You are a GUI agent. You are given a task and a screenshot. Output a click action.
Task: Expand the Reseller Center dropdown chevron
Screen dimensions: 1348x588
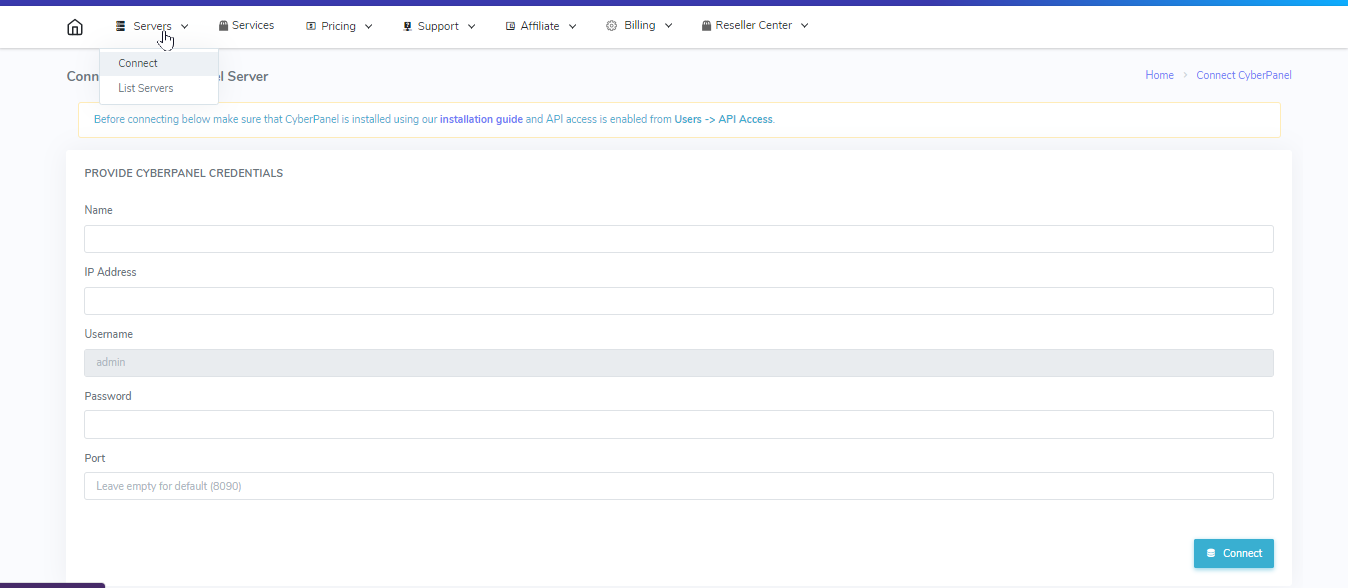[805, 26]
